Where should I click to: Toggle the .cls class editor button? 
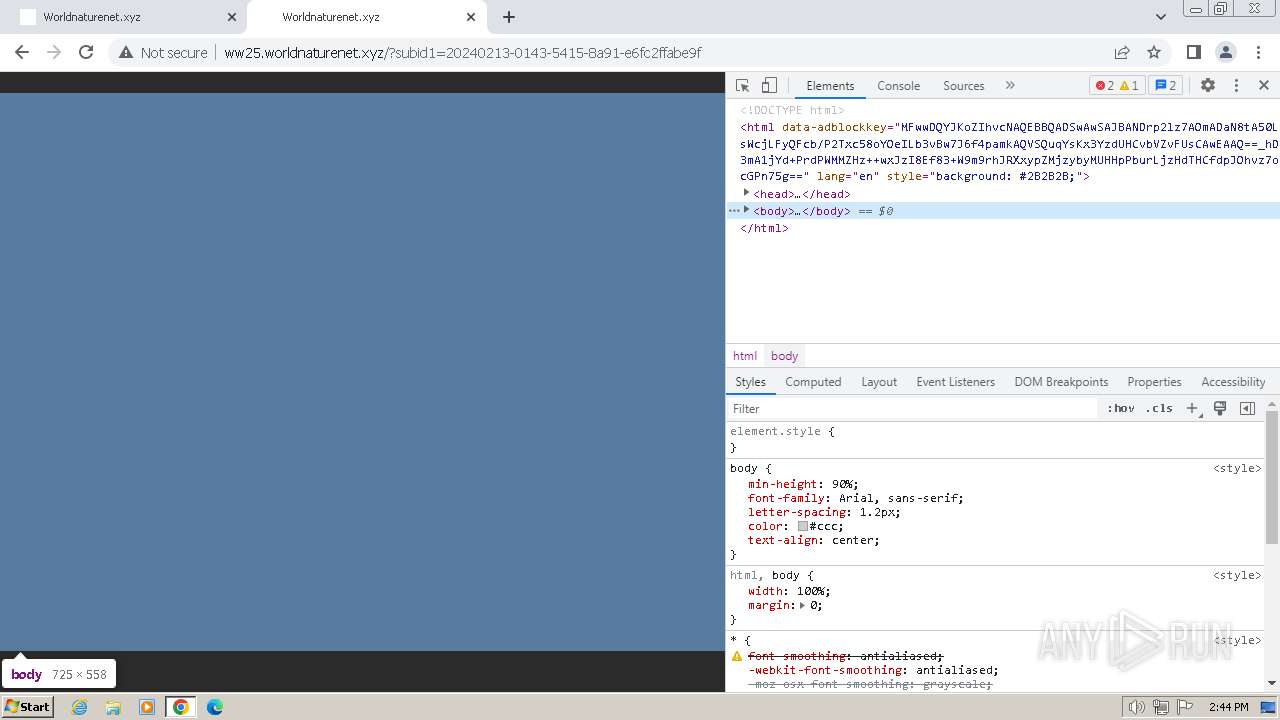pyautogui.click(x=1159, y=408)
